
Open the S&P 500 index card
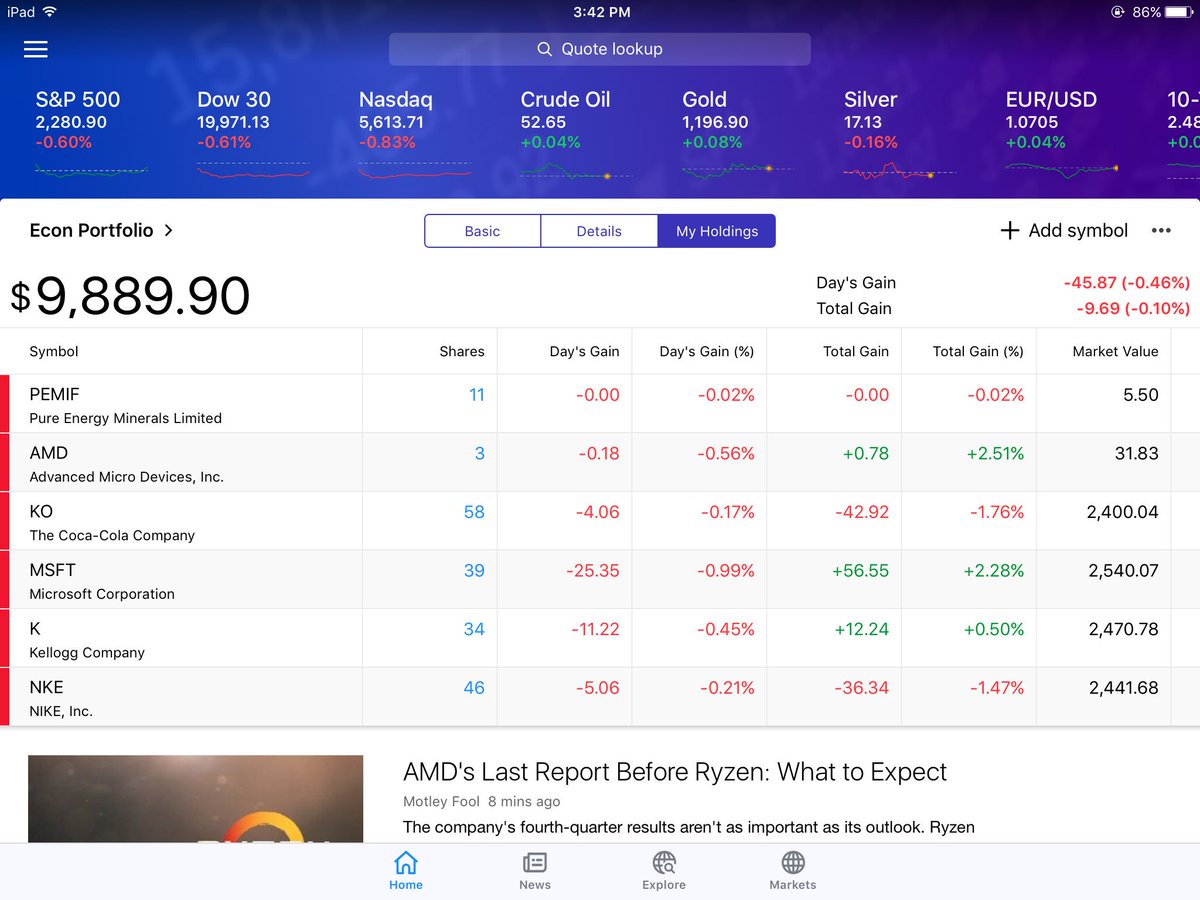[x=92, y=135]
